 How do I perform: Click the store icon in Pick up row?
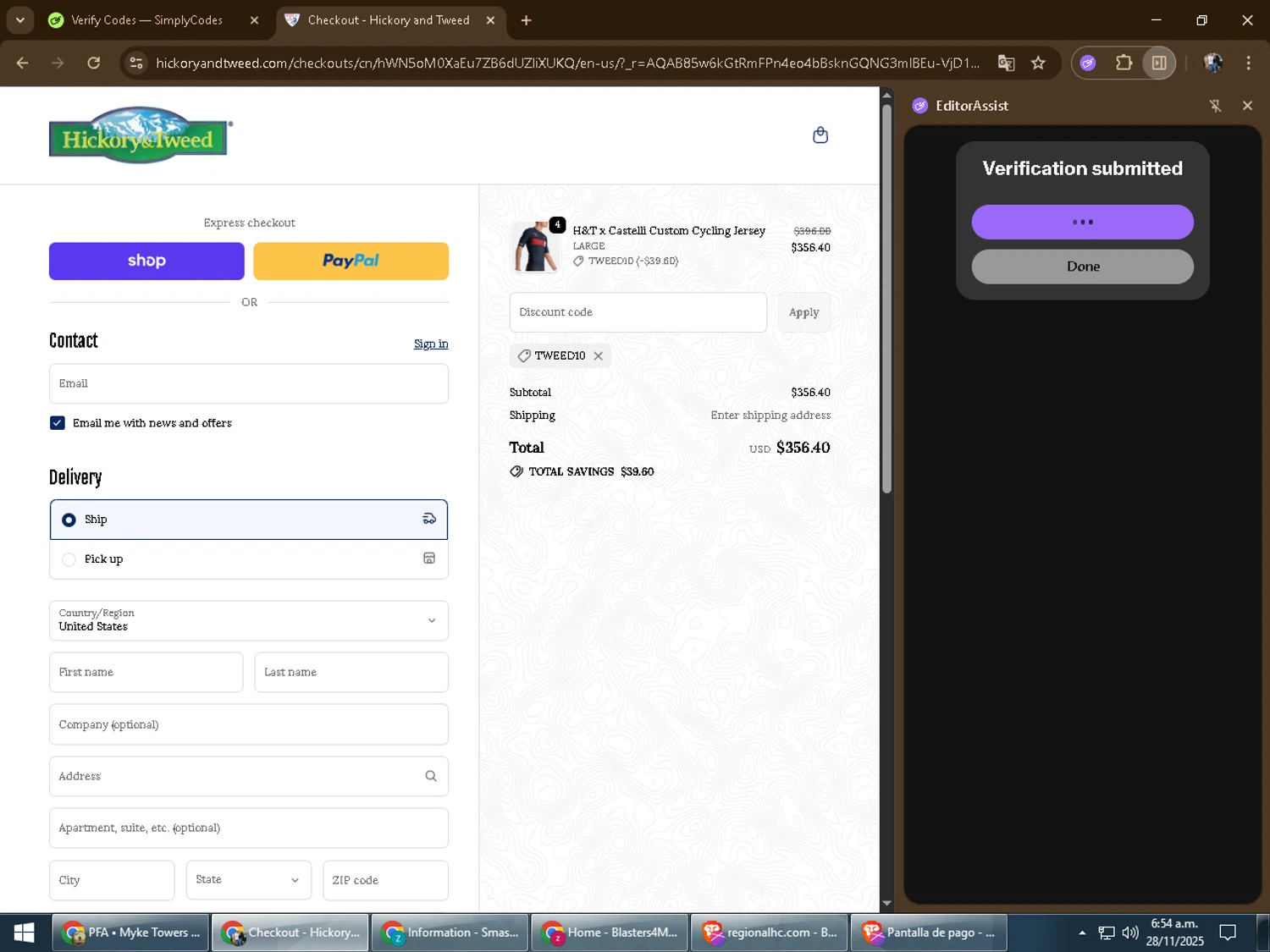pos(429,559)
